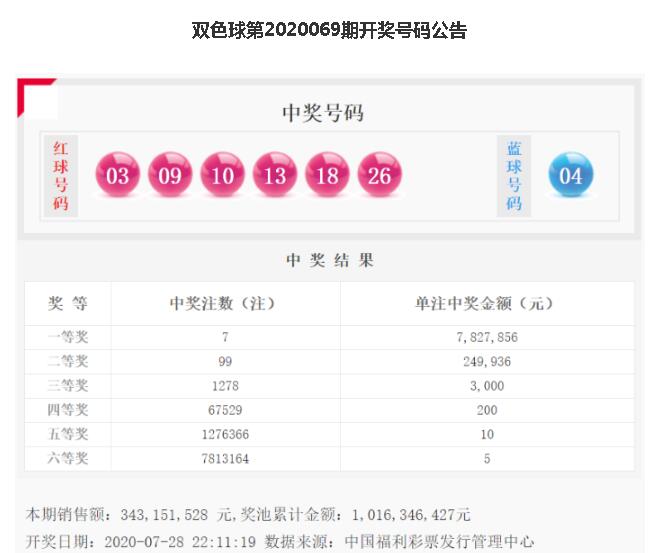662x553 pixels.
Task: Select the 一等奖 row label
Action: (68, 338)
